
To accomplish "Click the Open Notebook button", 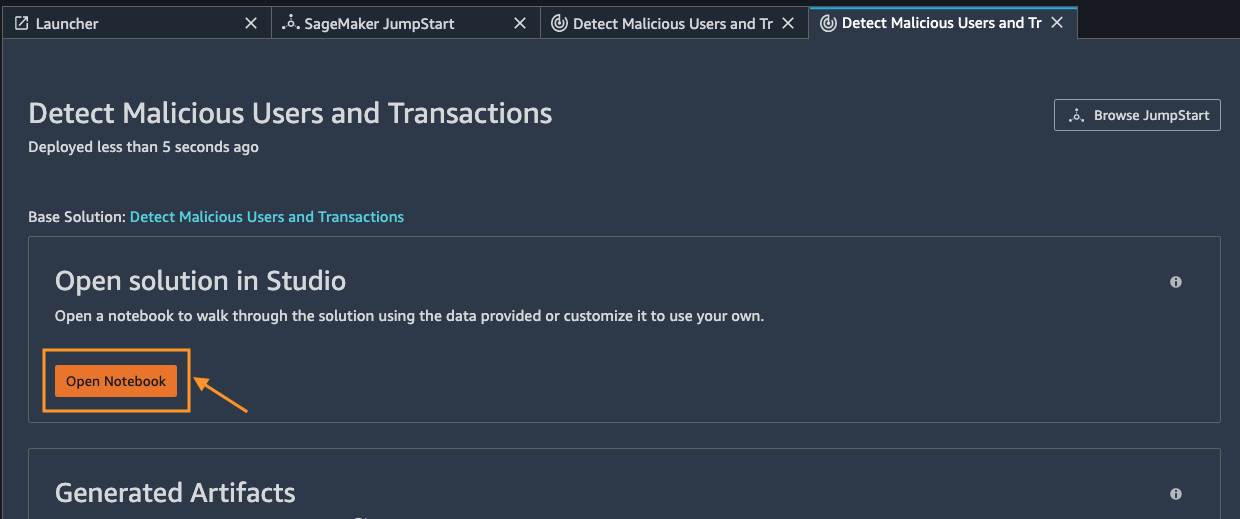I will click(x=116, y=381).
